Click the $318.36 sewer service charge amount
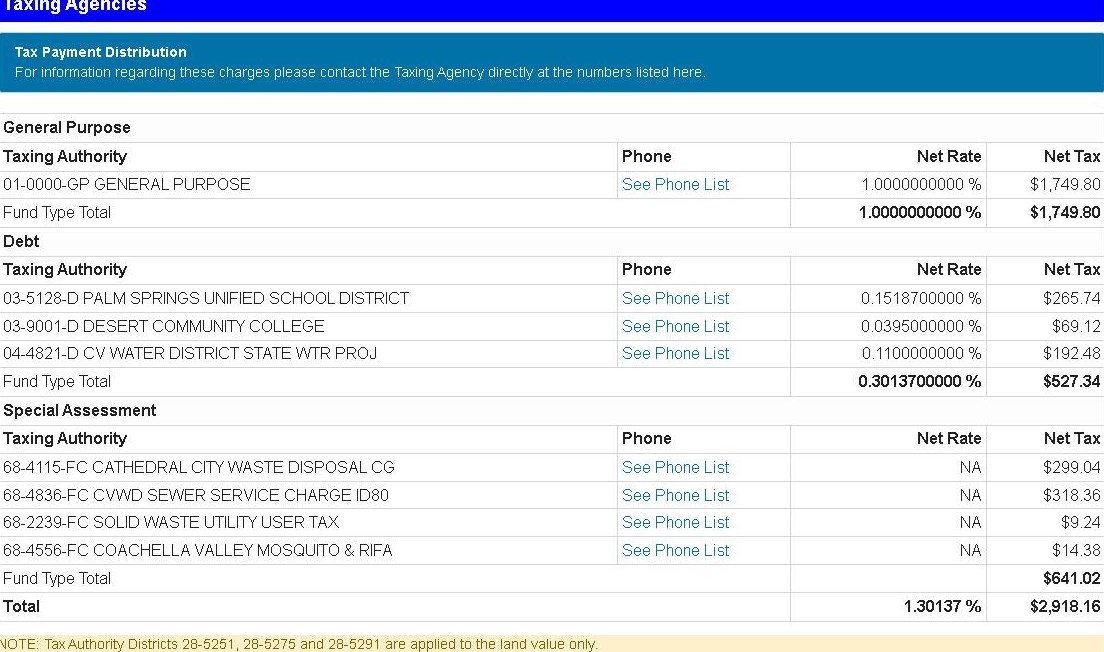1104x652 pixels. tap(1071, 495)
